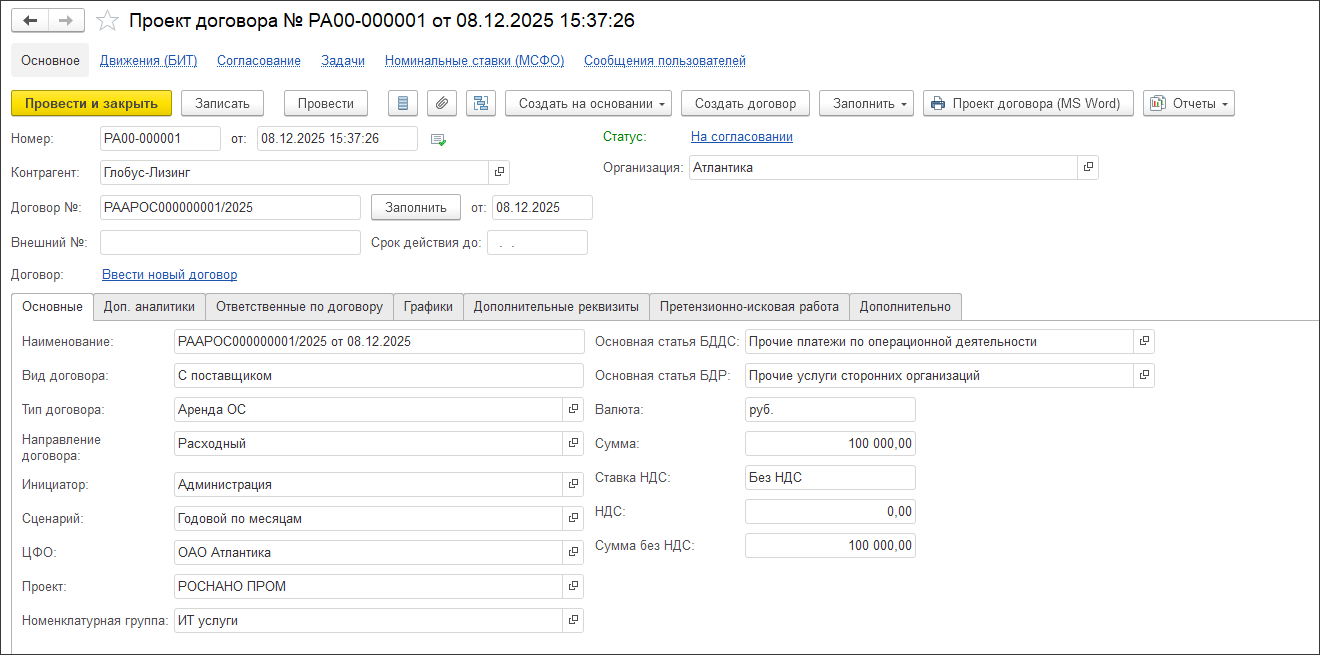Click the back navigation arrow
The width and height of the screenshot is (1320, 655).
tap(30, 21)
